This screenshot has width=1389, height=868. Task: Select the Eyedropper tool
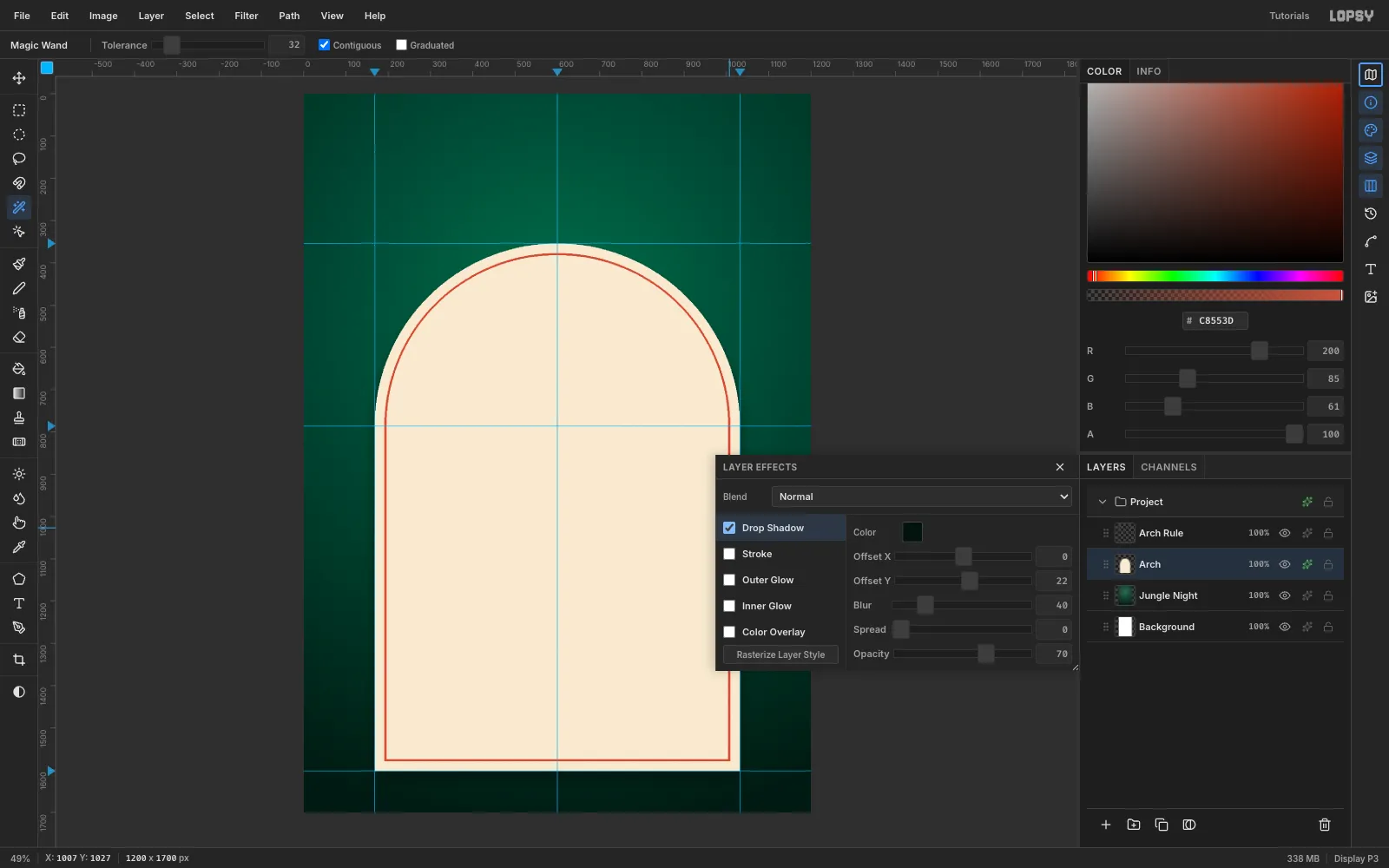[19, 547]
